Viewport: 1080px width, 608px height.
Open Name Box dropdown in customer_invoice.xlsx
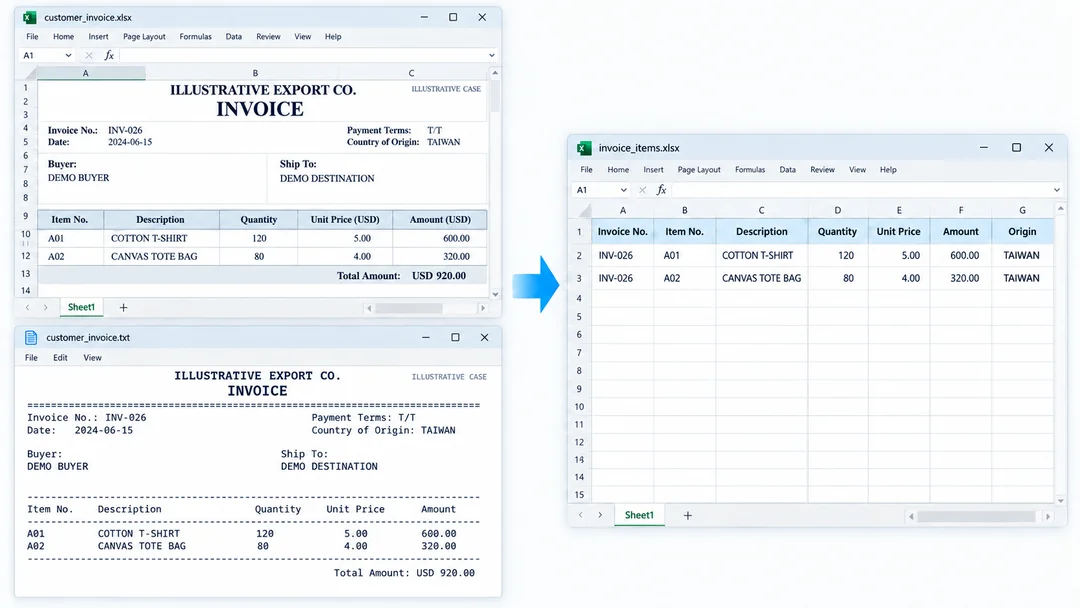click(x=68, y=55)
